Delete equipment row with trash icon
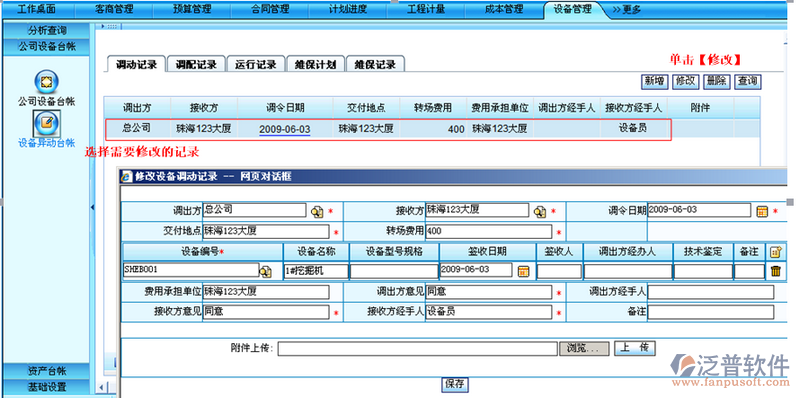The height and width of the screenshot is (398, 800). (x=776, y=271)
